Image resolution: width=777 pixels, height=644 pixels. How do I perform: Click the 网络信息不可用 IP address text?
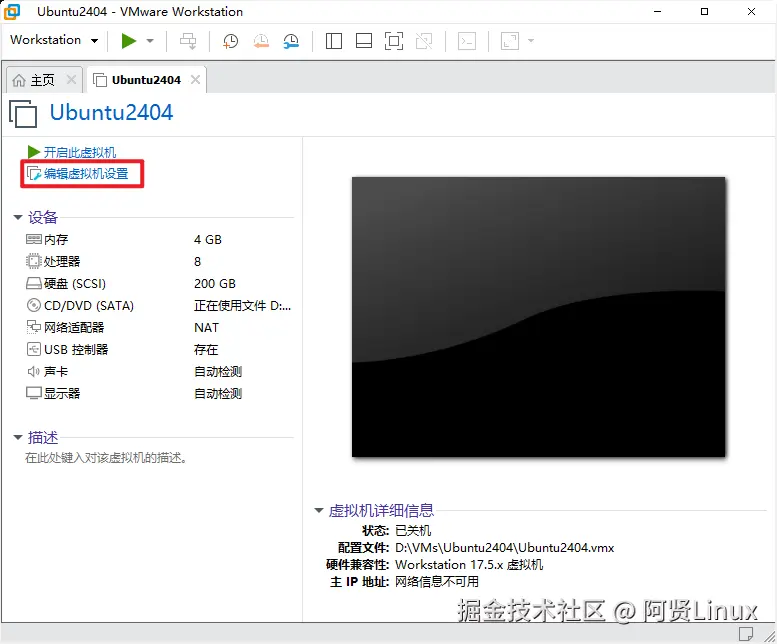click(x=437, y=582)
